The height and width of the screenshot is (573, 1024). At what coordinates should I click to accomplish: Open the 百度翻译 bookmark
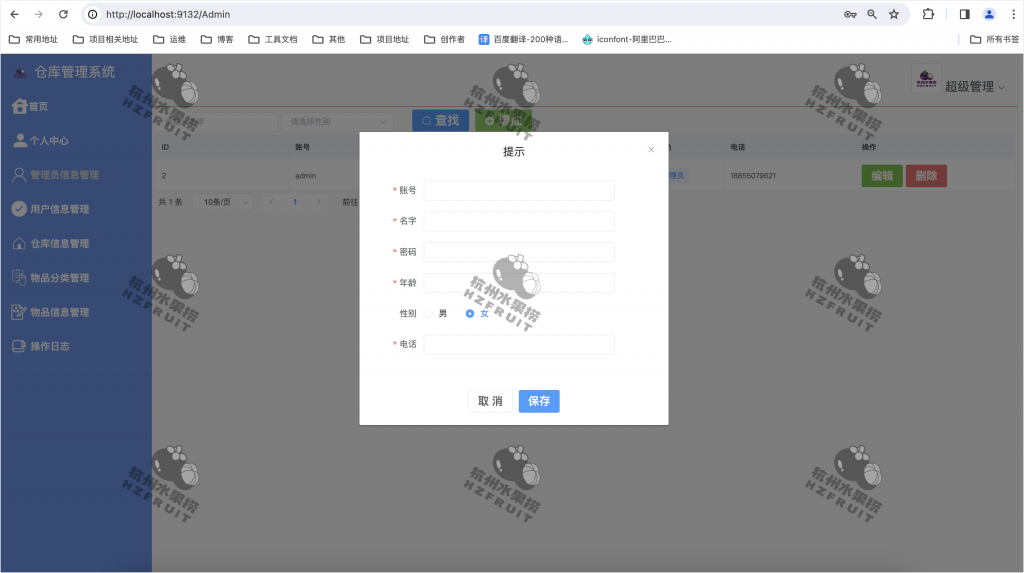click(523, 39)
